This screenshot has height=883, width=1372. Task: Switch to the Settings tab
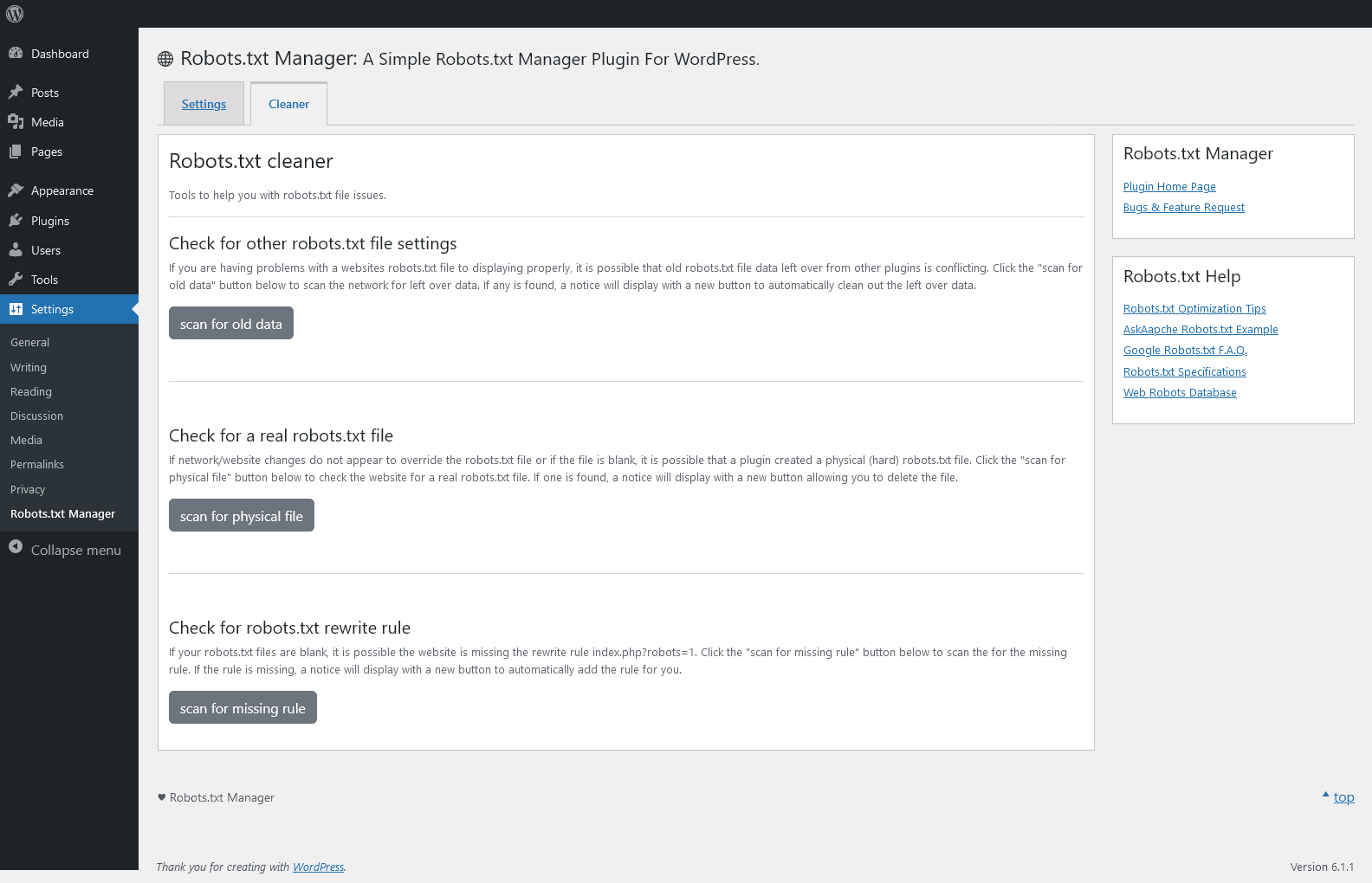click(x=204, y=104)
